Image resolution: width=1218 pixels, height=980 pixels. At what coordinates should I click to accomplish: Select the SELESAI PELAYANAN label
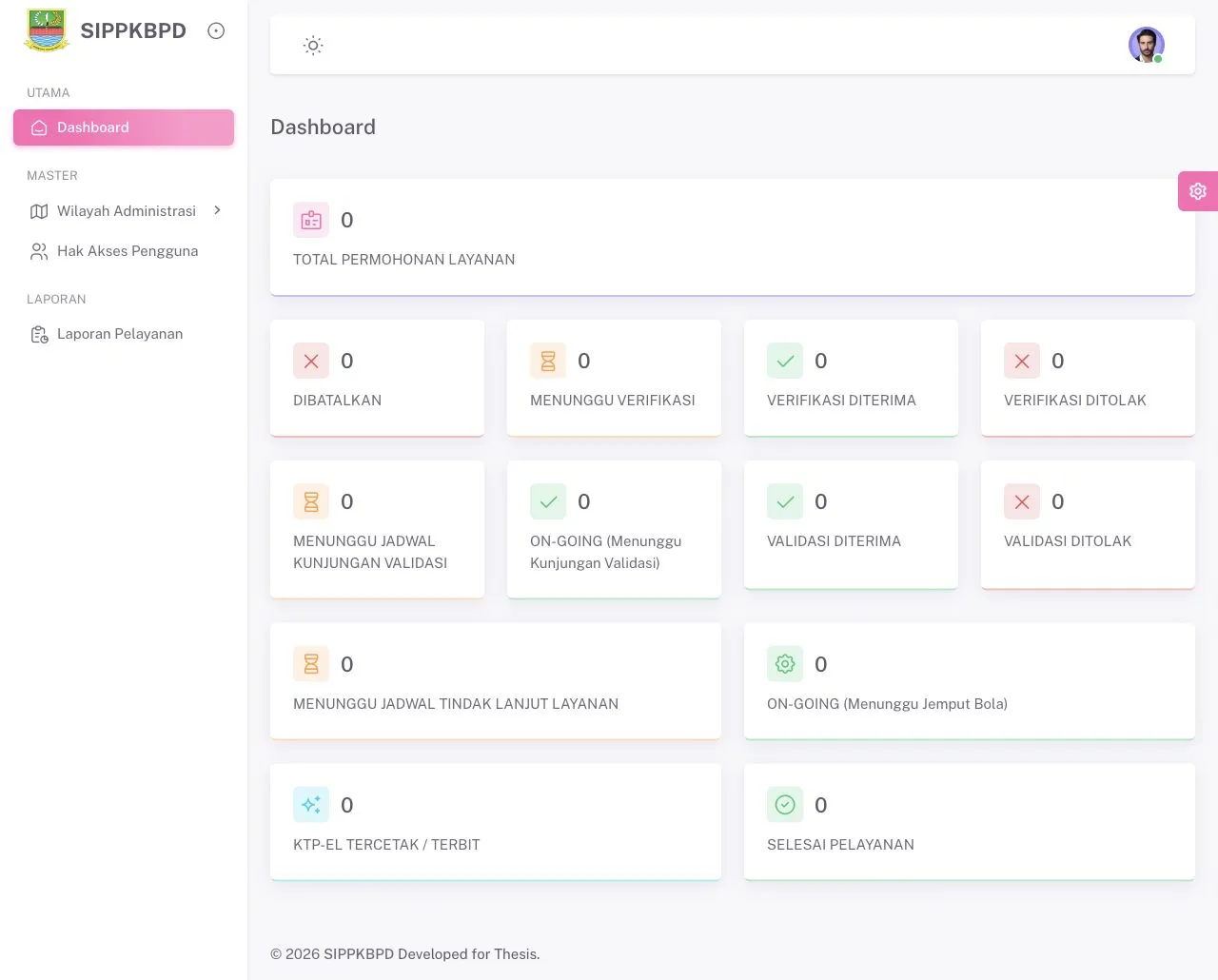coord(840,845)
